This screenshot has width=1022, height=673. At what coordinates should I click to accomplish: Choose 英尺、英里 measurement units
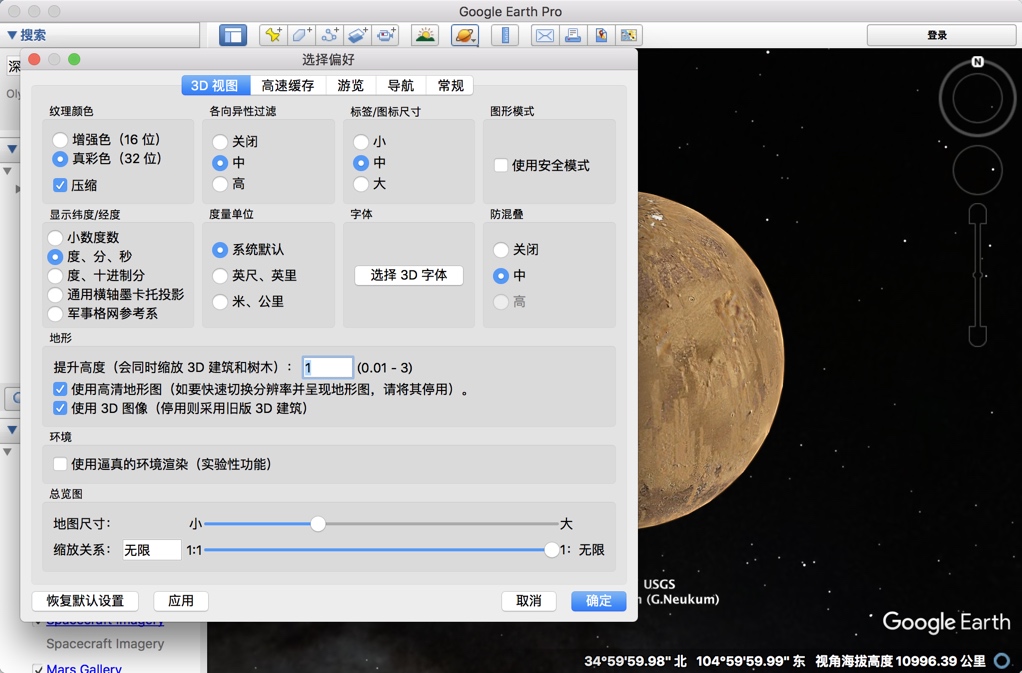coord(220,276)
